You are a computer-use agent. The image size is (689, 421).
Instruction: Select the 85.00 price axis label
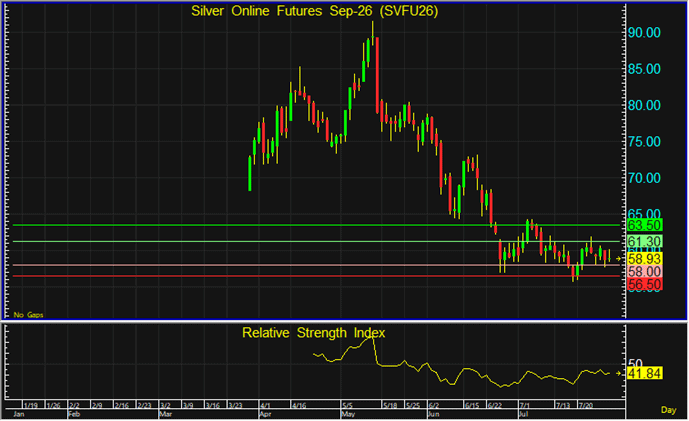[644, 69]
